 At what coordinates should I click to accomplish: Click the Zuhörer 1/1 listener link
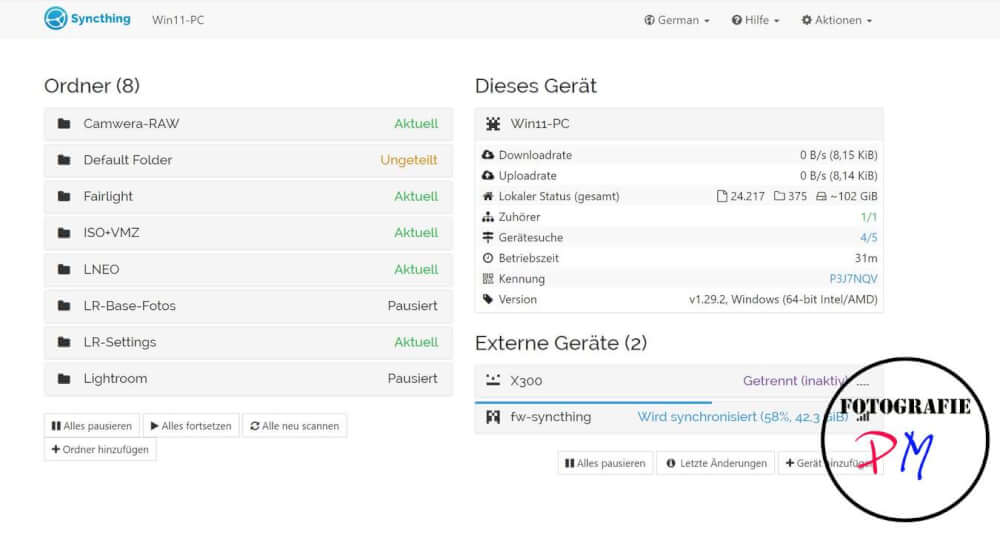pos(869,217)
